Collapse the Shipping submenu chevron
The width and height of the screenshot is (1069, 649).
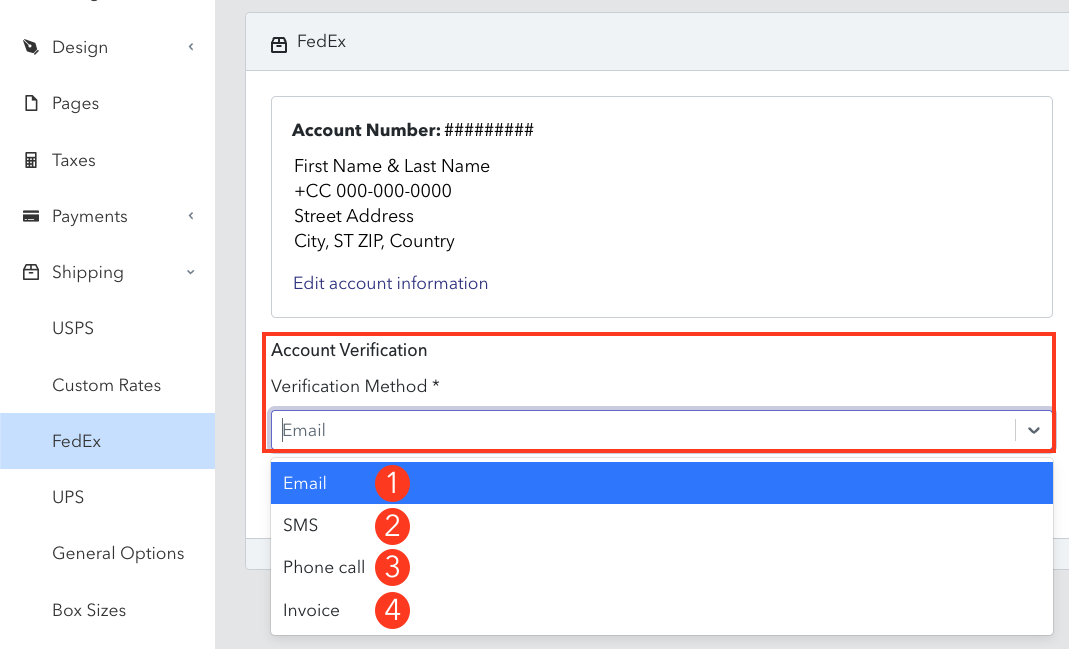click(x=191, y=272)
